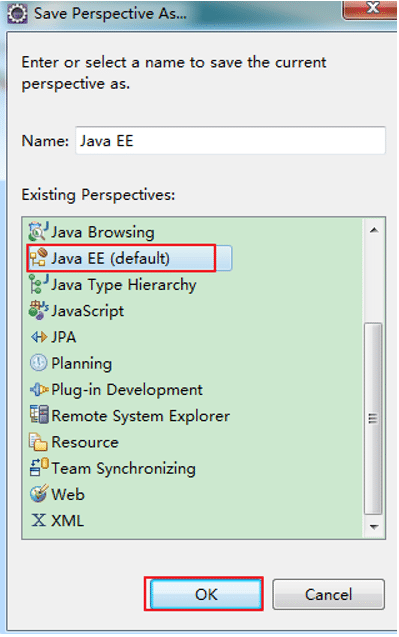Focus the Name text field

(x=230, y=141)
